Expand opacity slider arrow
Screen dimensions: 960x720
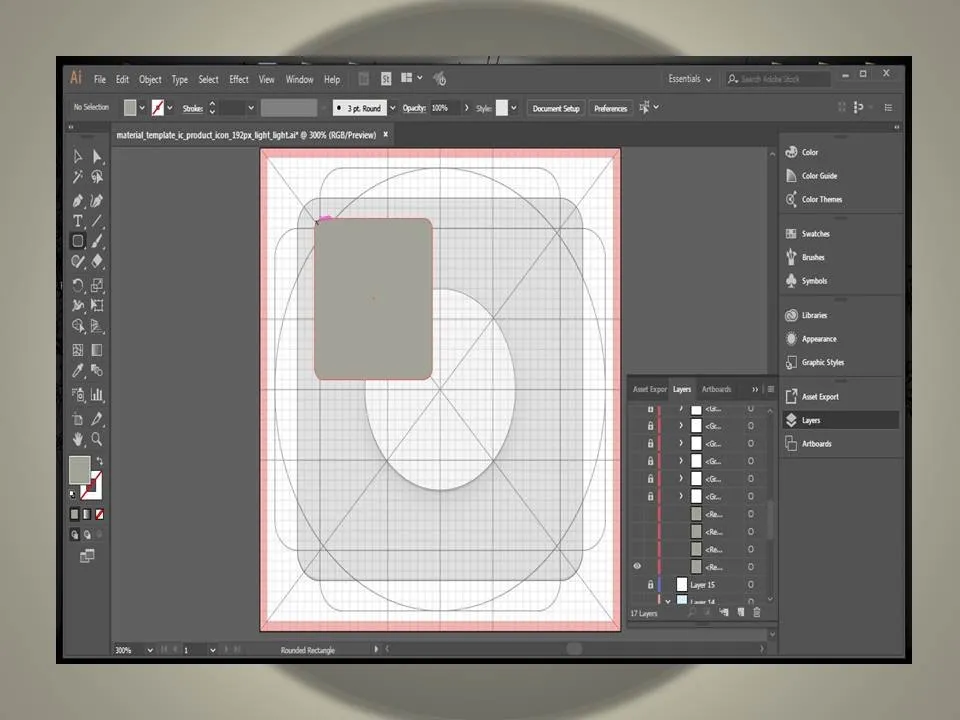coord(467,108)
